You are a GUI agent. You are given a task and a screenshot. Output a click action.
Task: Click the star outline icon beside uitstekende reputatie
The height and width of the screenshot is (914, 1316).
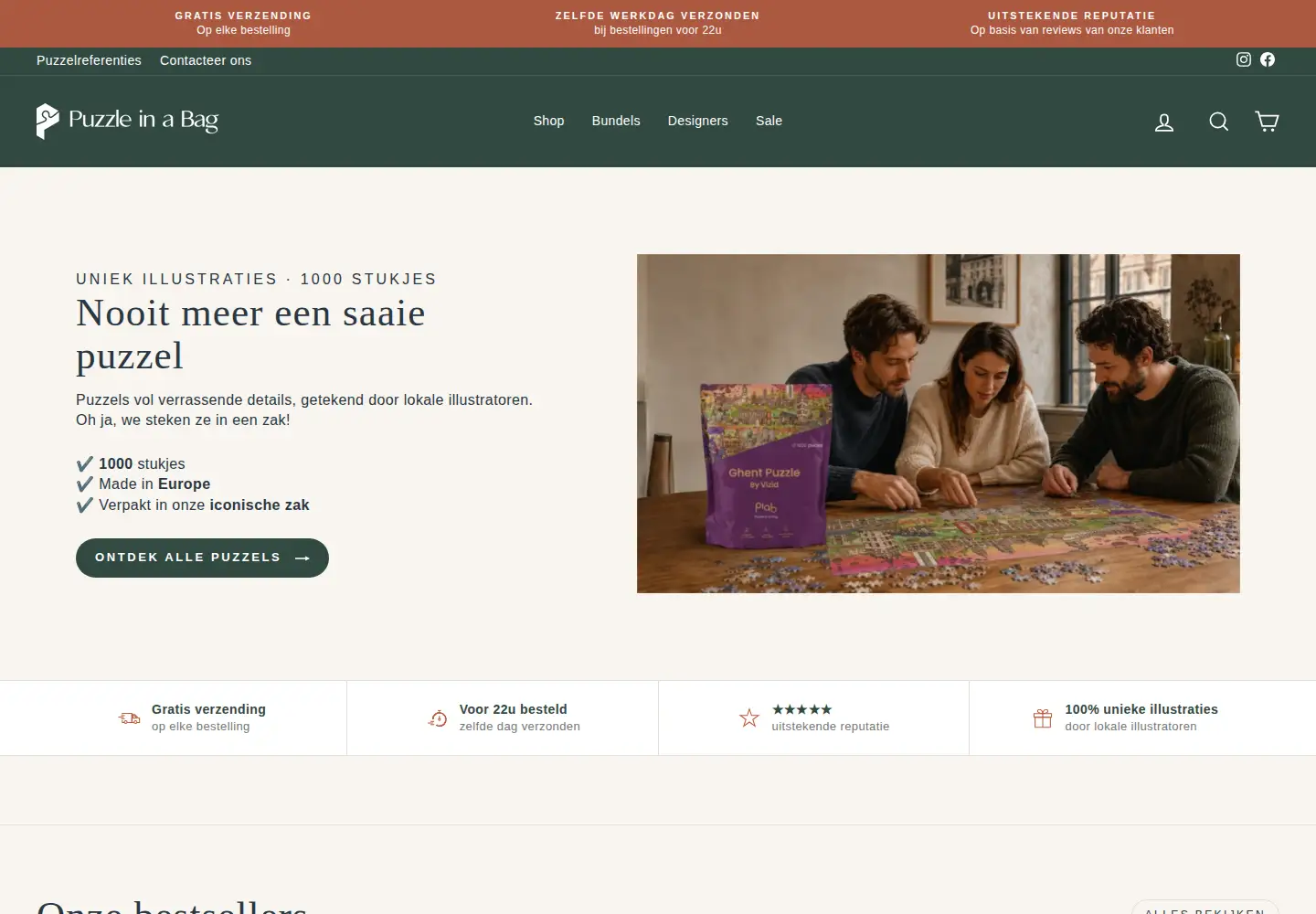(x=749, y=718)
